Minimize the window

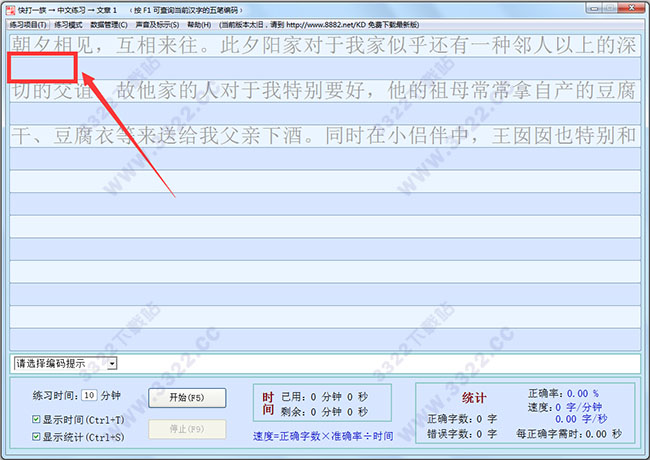point(594,8)
